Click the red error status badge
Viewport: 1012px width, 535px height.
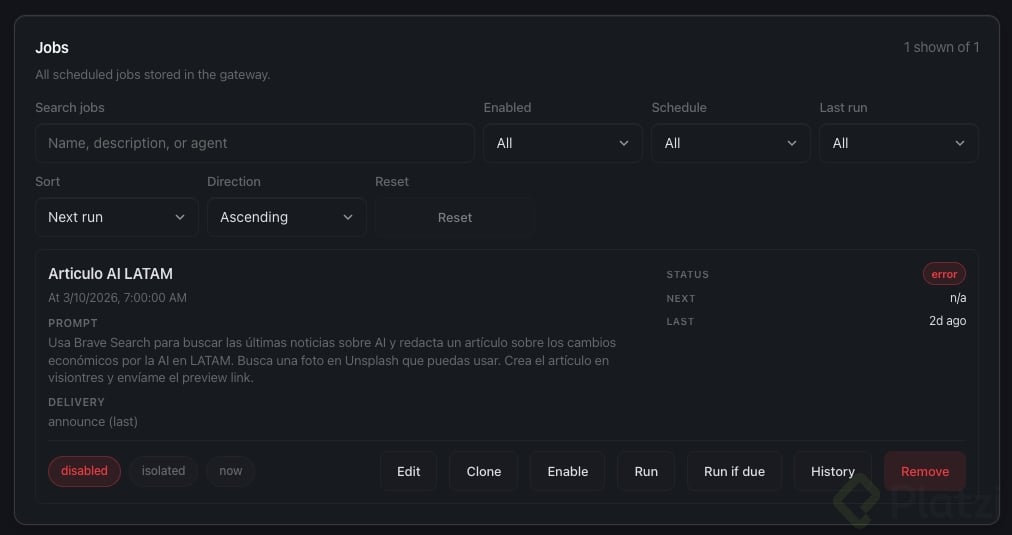coord(943,274)
